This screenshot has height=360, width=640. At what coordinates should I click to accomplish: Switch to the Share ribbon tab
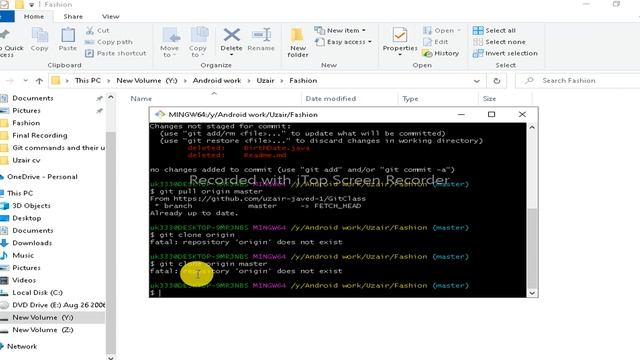73,16
